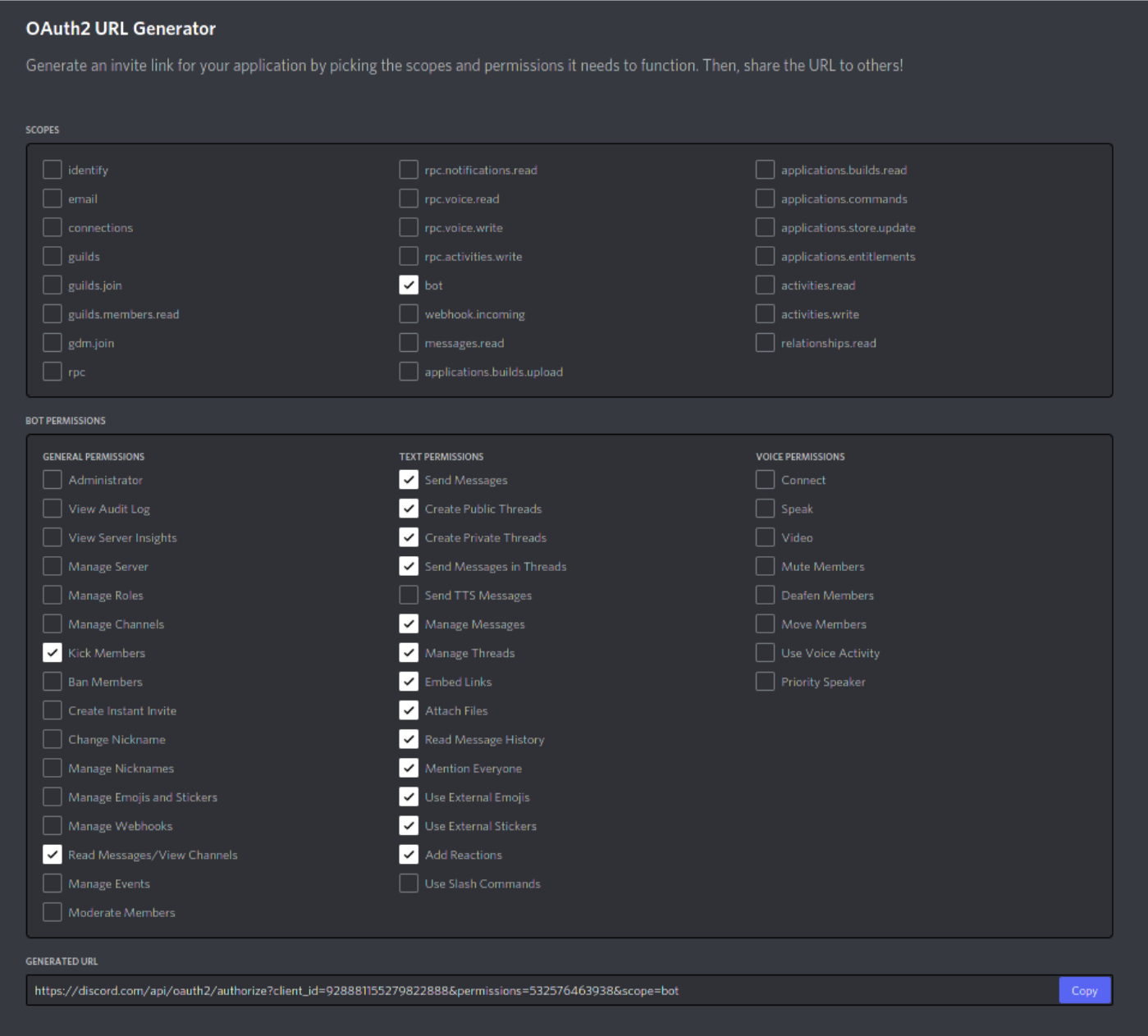The width and height of the screenshot is (1148, 1036).
Task: Check rpc.activities.write scope
Action: [x=409, y=256]
